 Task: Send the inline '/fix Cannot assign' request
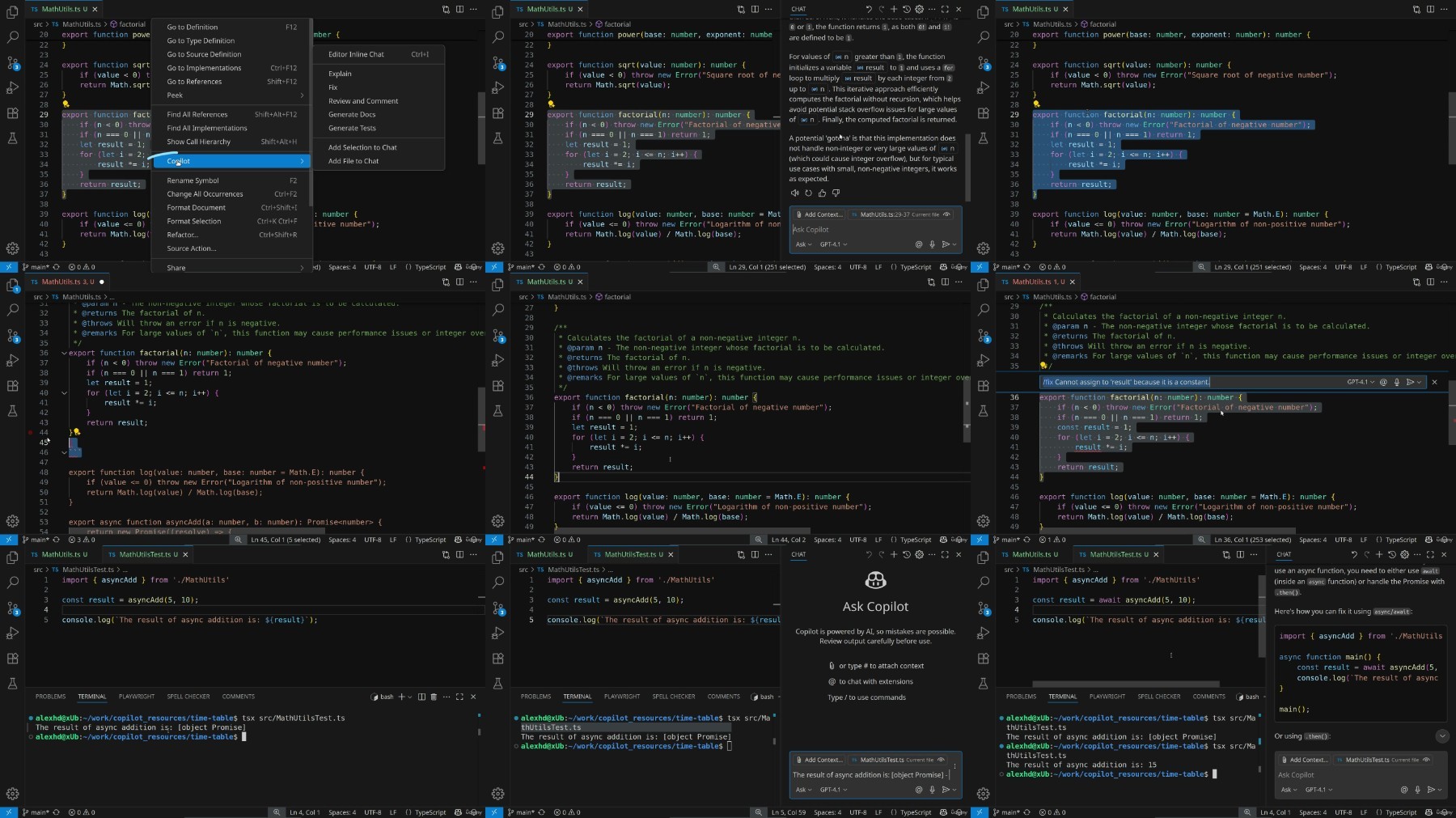[1411, 382]
